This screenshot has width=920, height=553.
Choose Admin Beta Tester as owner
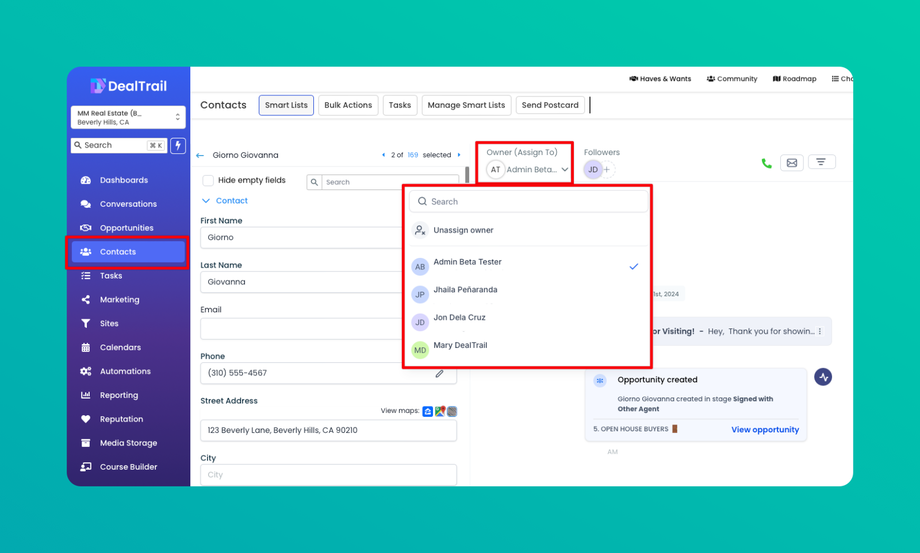[529, 266]
